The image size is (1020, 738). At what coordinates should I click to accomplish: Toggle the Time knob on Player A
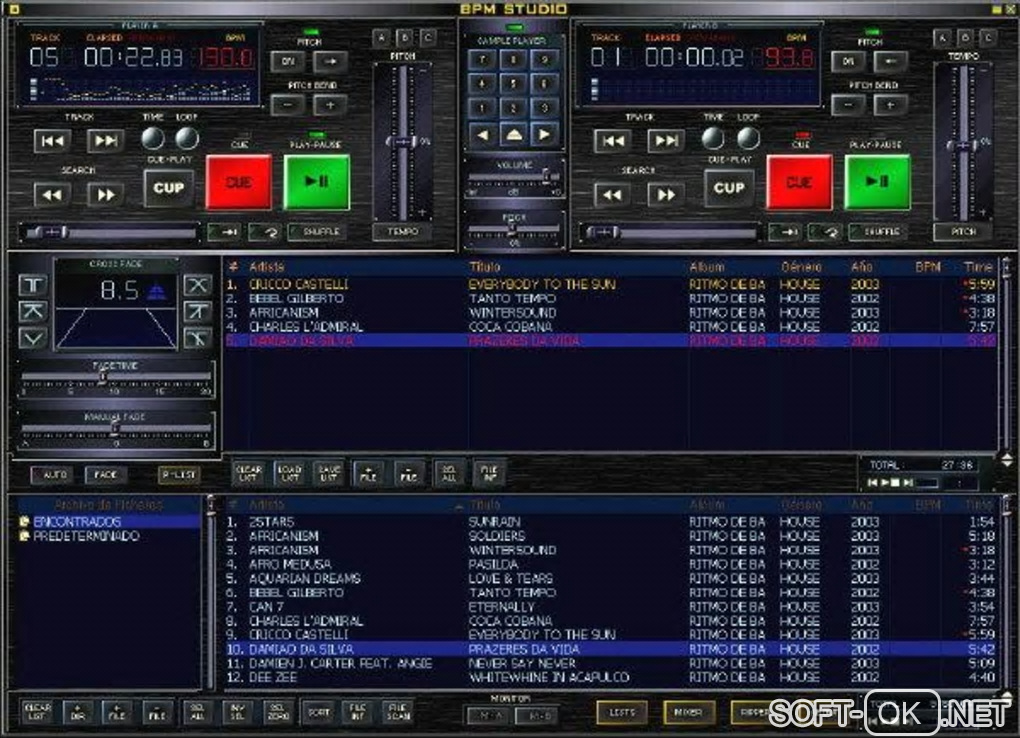tap(153, 138)
